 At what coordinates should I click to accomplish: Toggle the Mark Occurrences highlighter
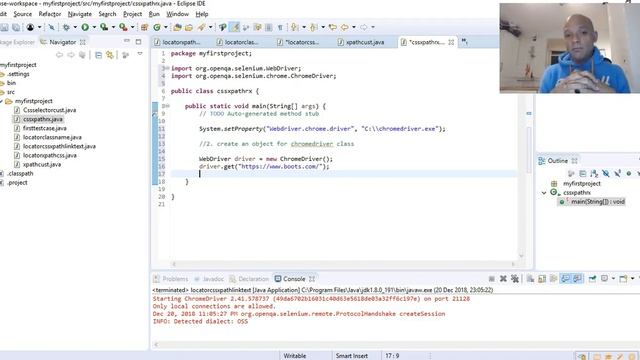234,27
